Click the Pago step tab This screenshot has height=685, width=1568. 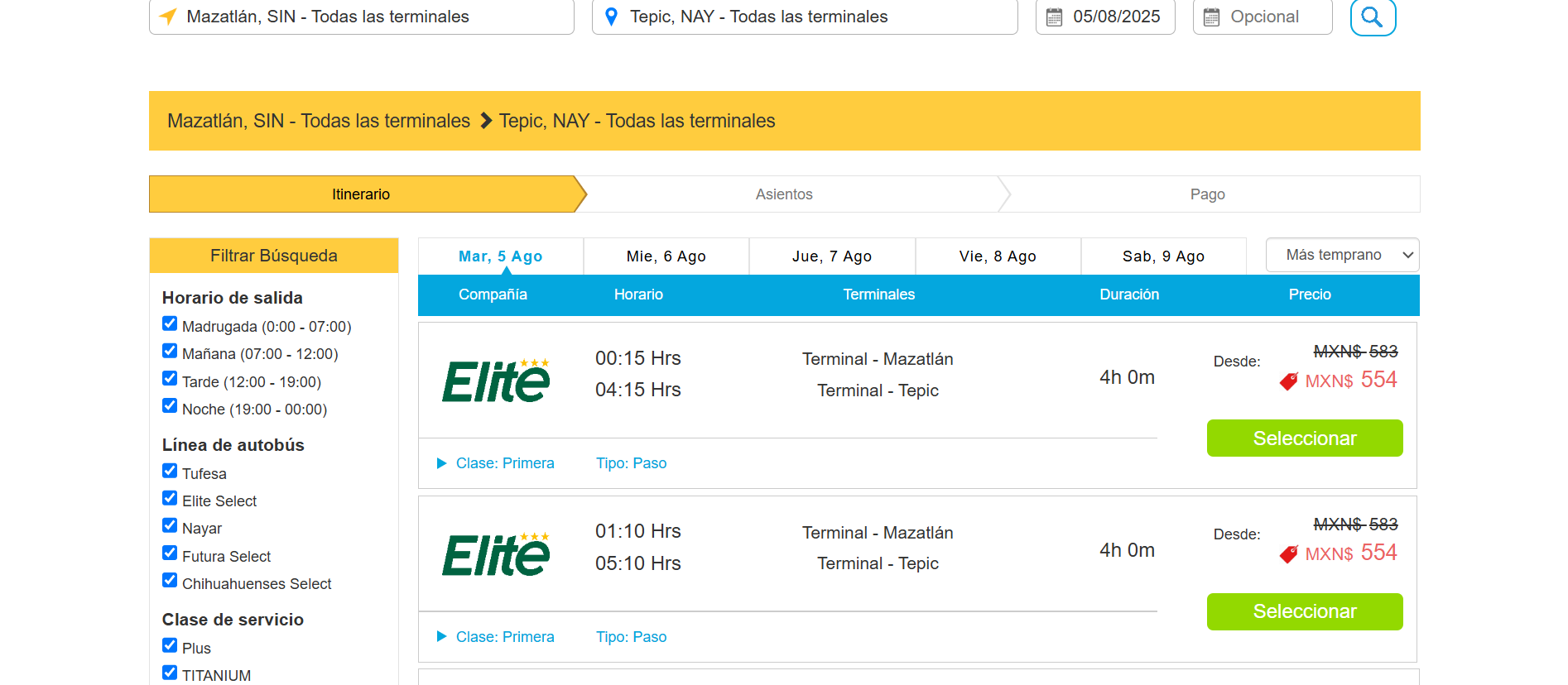[x=1208, y=194]
